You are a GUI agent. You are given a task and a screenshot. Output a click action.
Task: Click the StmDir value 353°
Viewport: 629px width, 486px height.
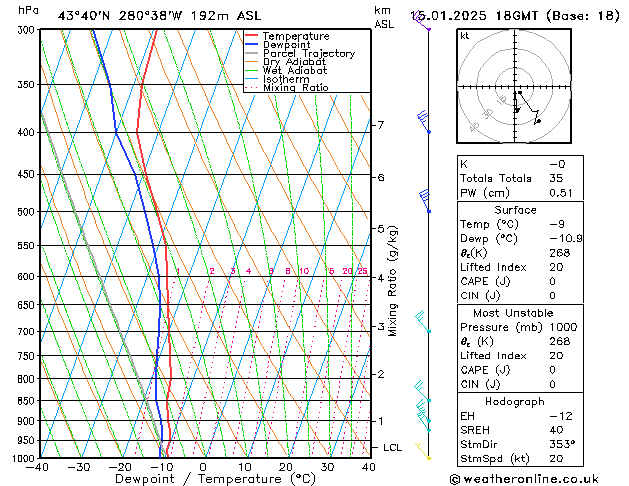tap(562, 445)
